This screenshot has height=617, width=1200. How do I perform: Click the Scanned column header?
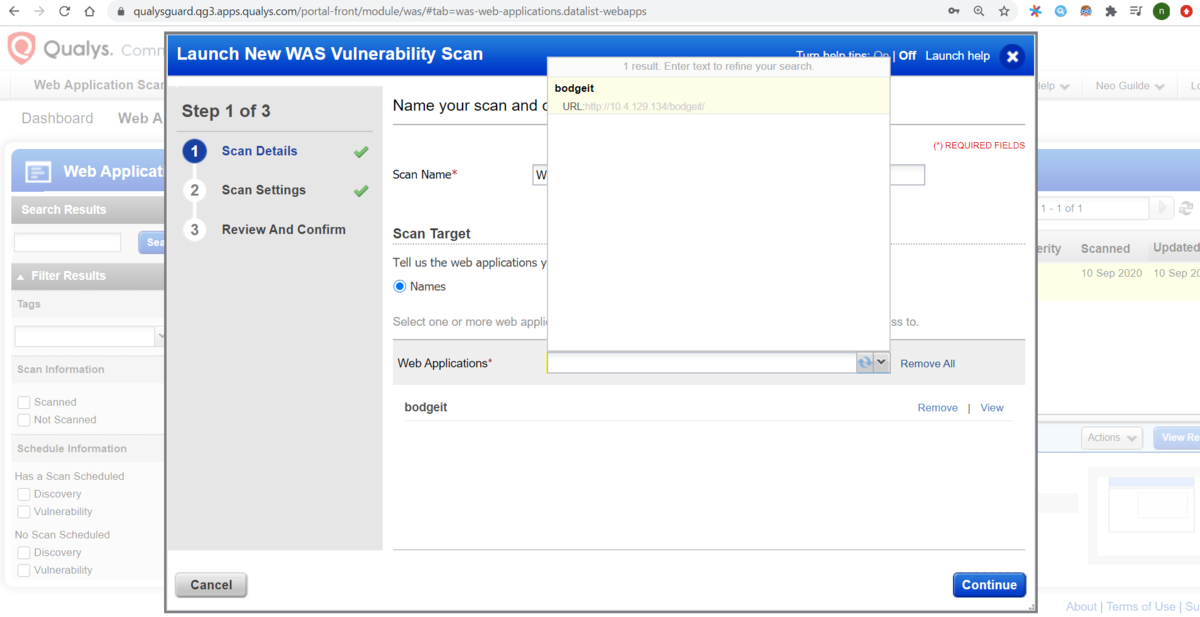coord(1105,248)
